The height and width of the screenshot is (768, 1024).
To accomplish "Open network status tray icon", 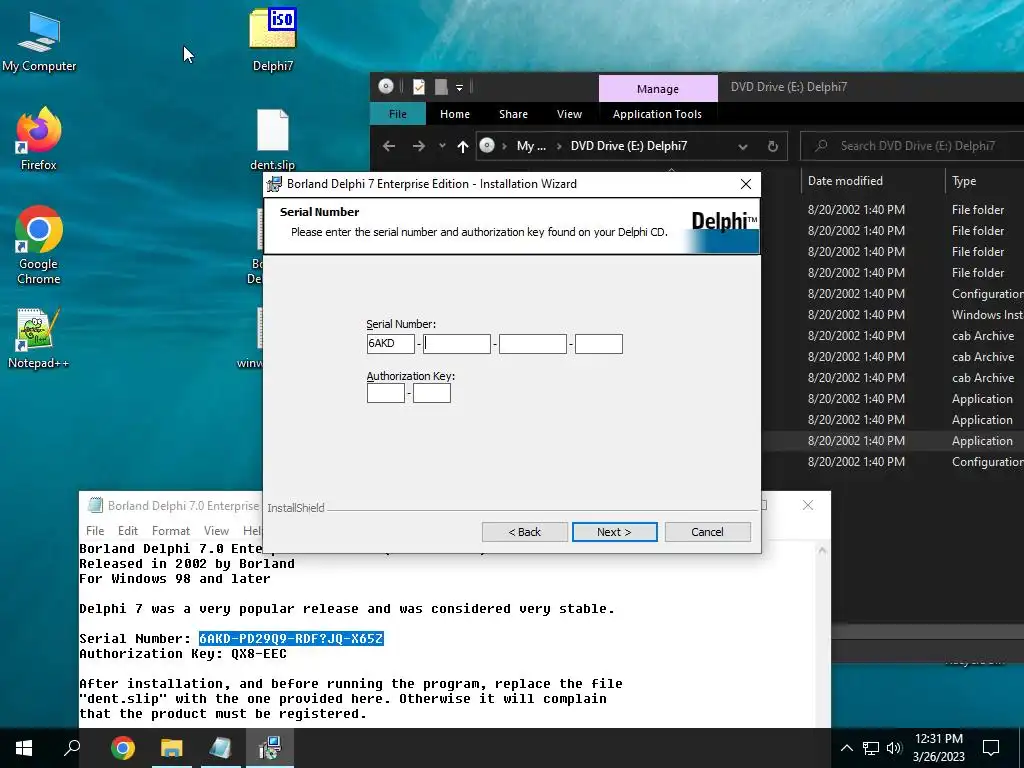I will click(x=871, y=748).
